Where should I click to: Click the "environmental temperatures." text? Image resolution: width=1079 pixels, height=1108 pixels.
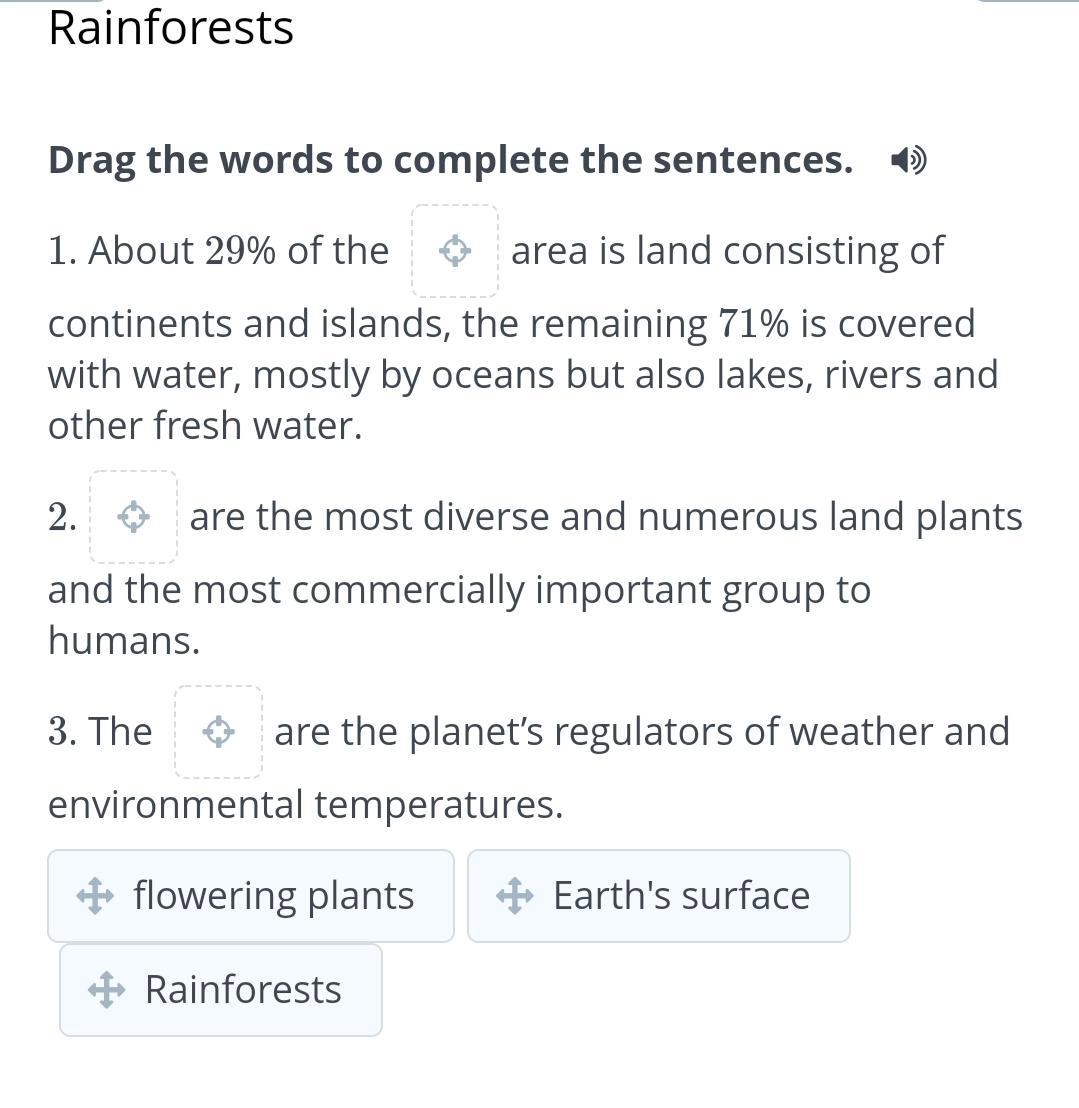(x=305, y=804)
